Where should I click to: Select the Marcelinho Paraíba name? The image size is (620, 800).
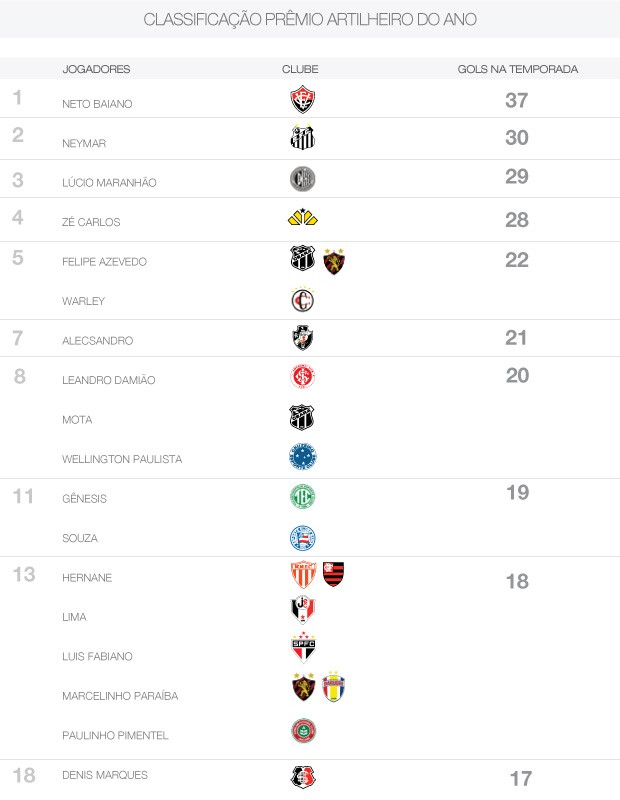[x=120, y=696]
